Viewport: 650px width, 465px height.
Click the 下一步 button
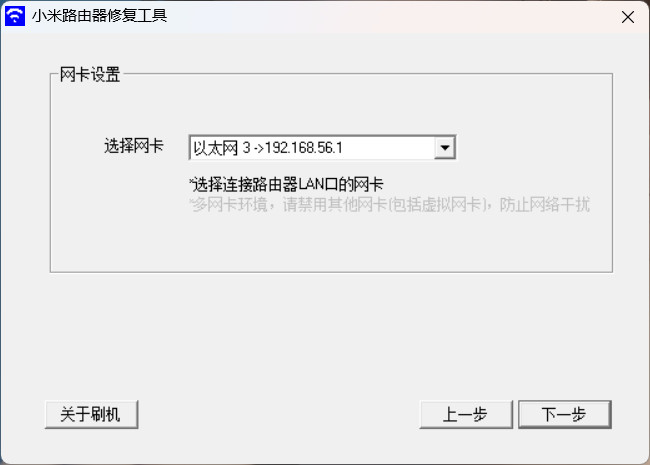coord(565,414)
